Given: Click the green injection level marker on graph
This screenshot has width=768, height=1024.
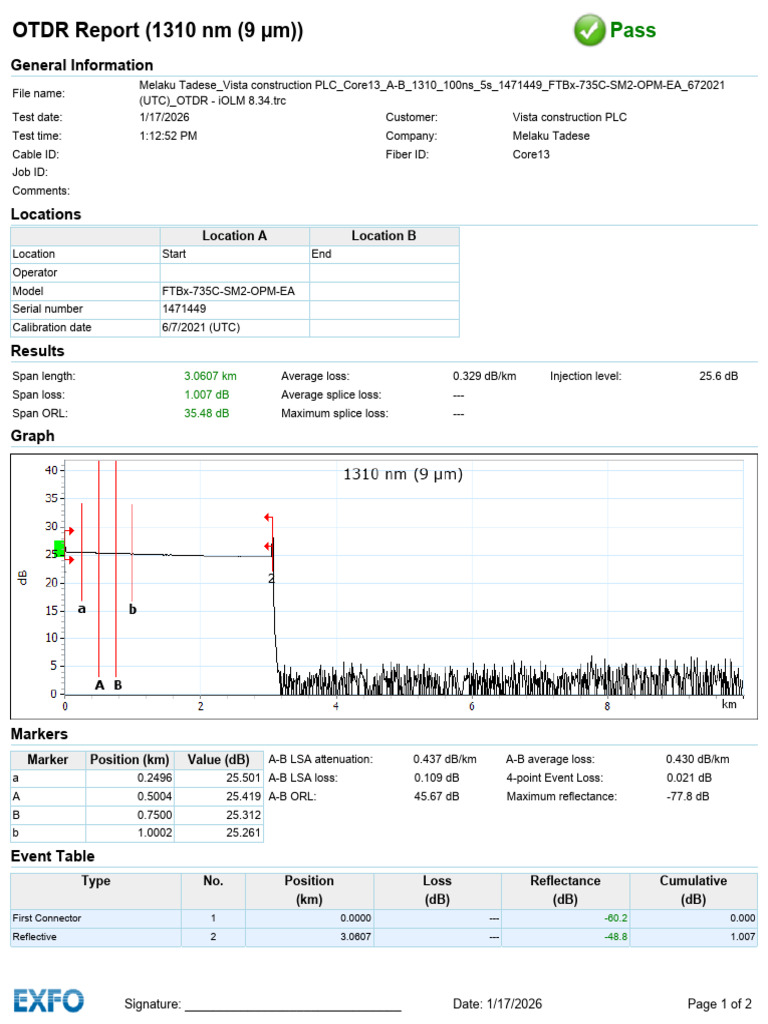Looking at the screenshot, I should tap(59, 548).
